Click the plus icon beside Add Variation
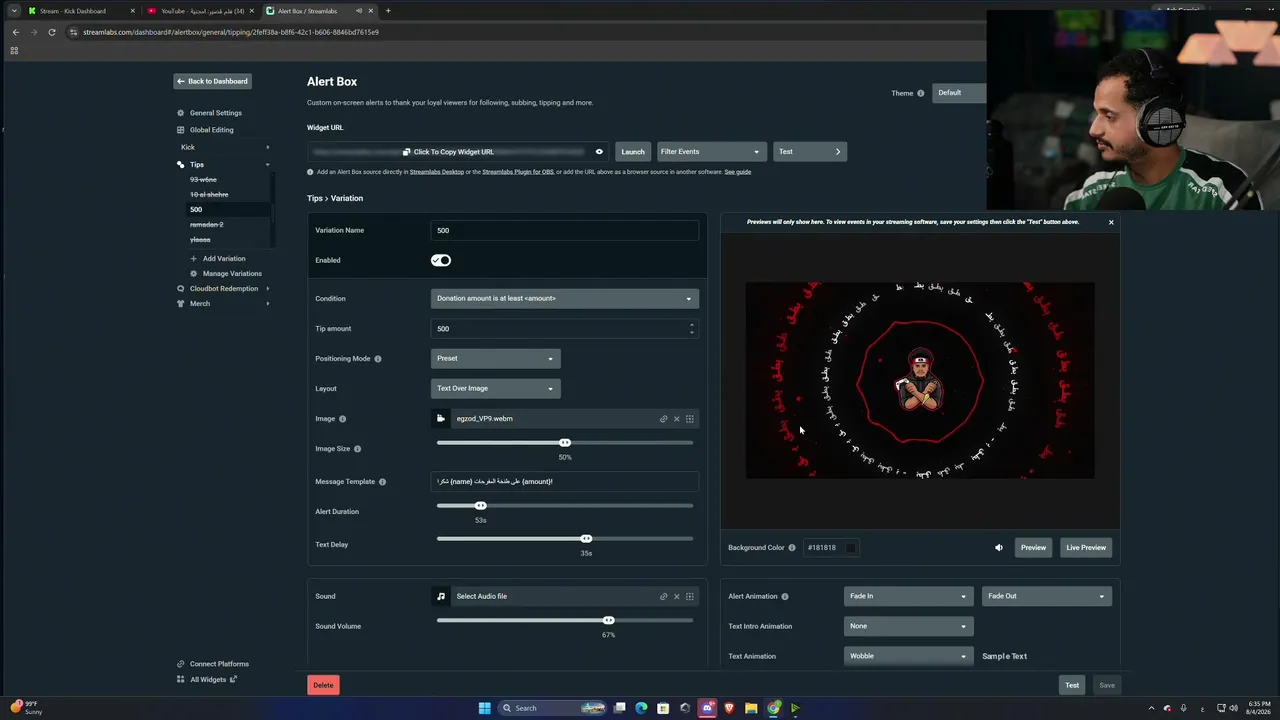This screenshot has width=1280, height=720. (193, 259)
